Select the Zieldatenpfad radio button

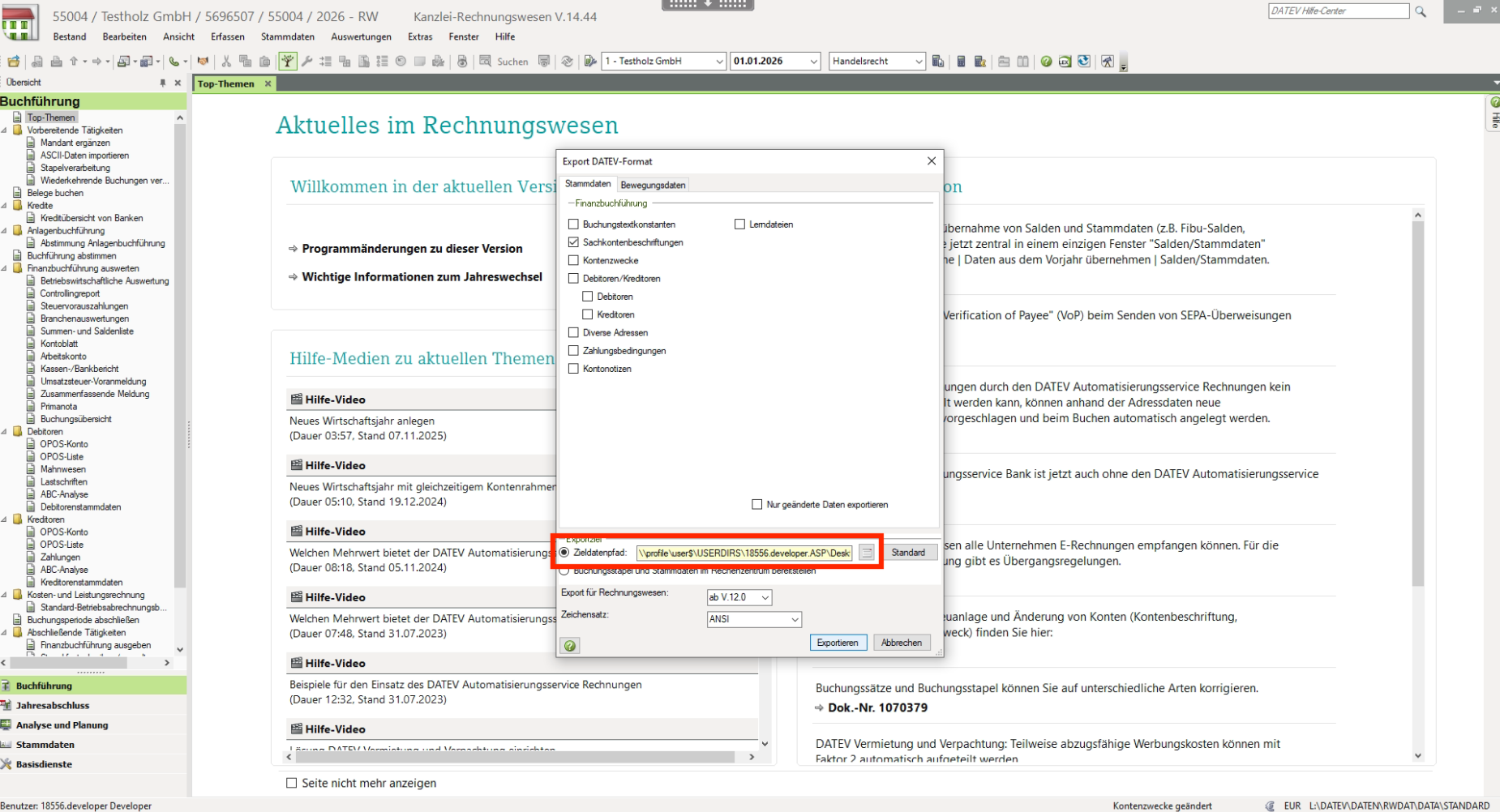[564, 553]
